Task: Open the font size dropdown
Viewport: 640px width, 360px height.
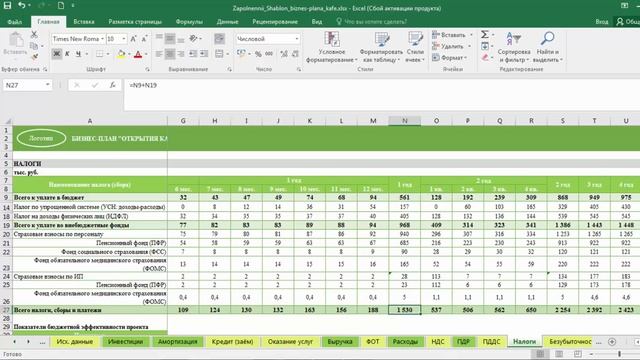Action: [x=124, y=39]
